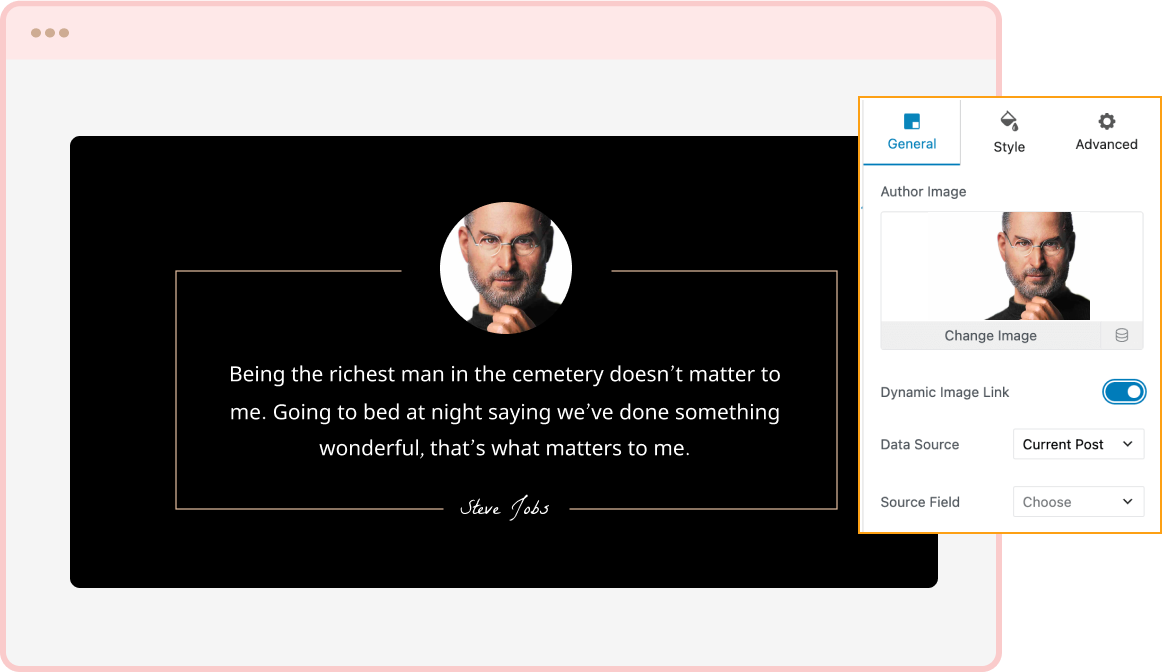The image size is (1162, 672).
Task: Select the Steve Jobs signature text
Action: [x=505, y=508]
